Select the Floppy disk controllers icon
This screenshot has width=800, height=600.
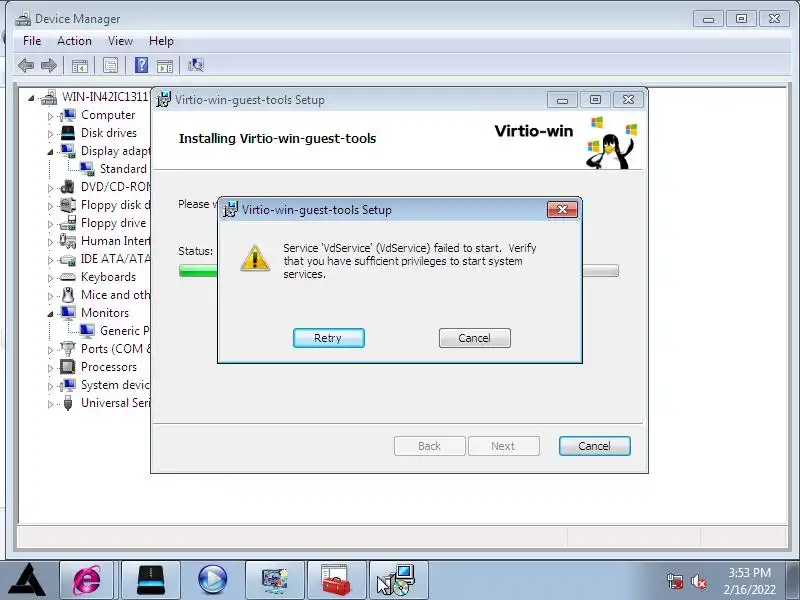pos(67,205)
